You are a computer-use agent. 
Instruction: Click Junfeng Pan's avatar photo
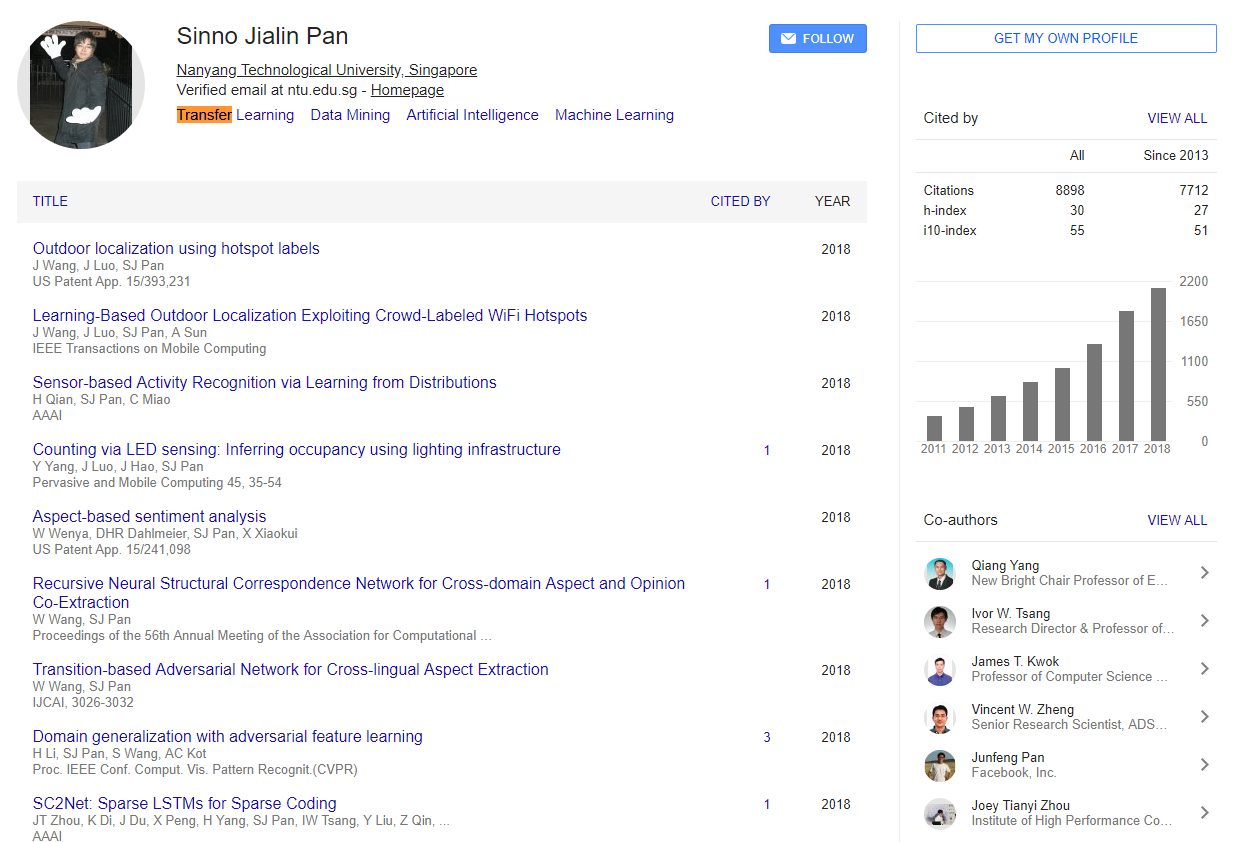click(x=940, y=765)
